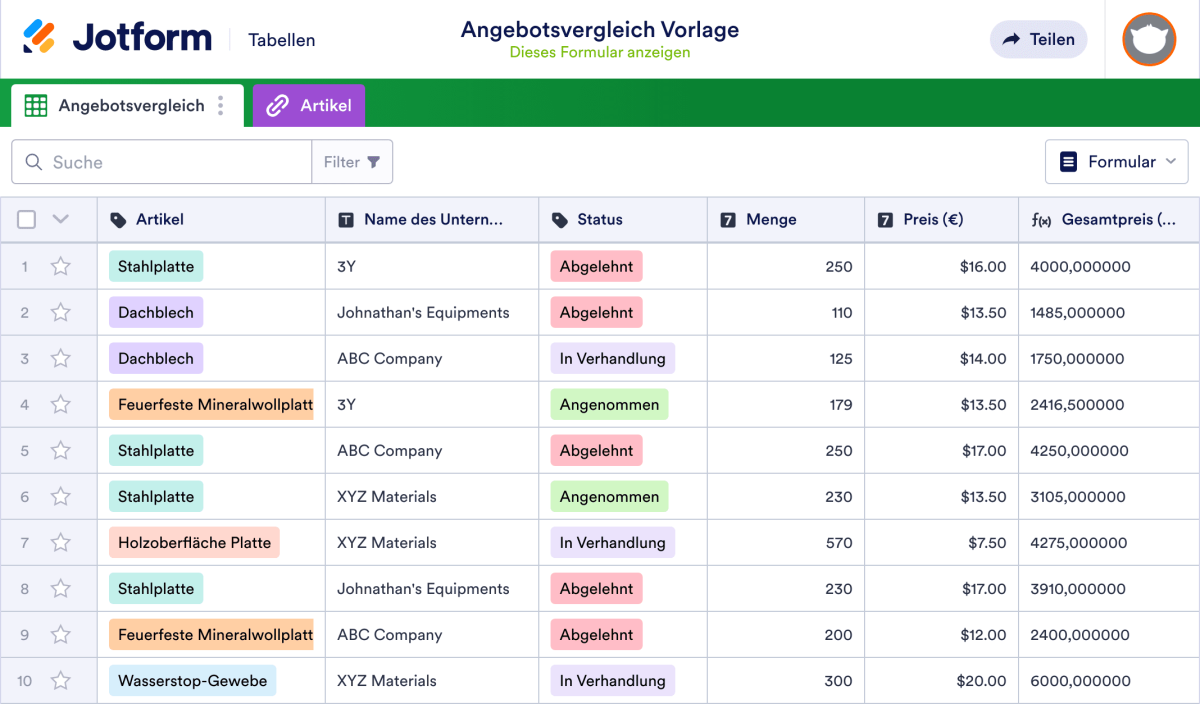This screenshot has width=1200, height=704.
Task: Click the magnifier icon in the search bar
Action: [33, 161]
